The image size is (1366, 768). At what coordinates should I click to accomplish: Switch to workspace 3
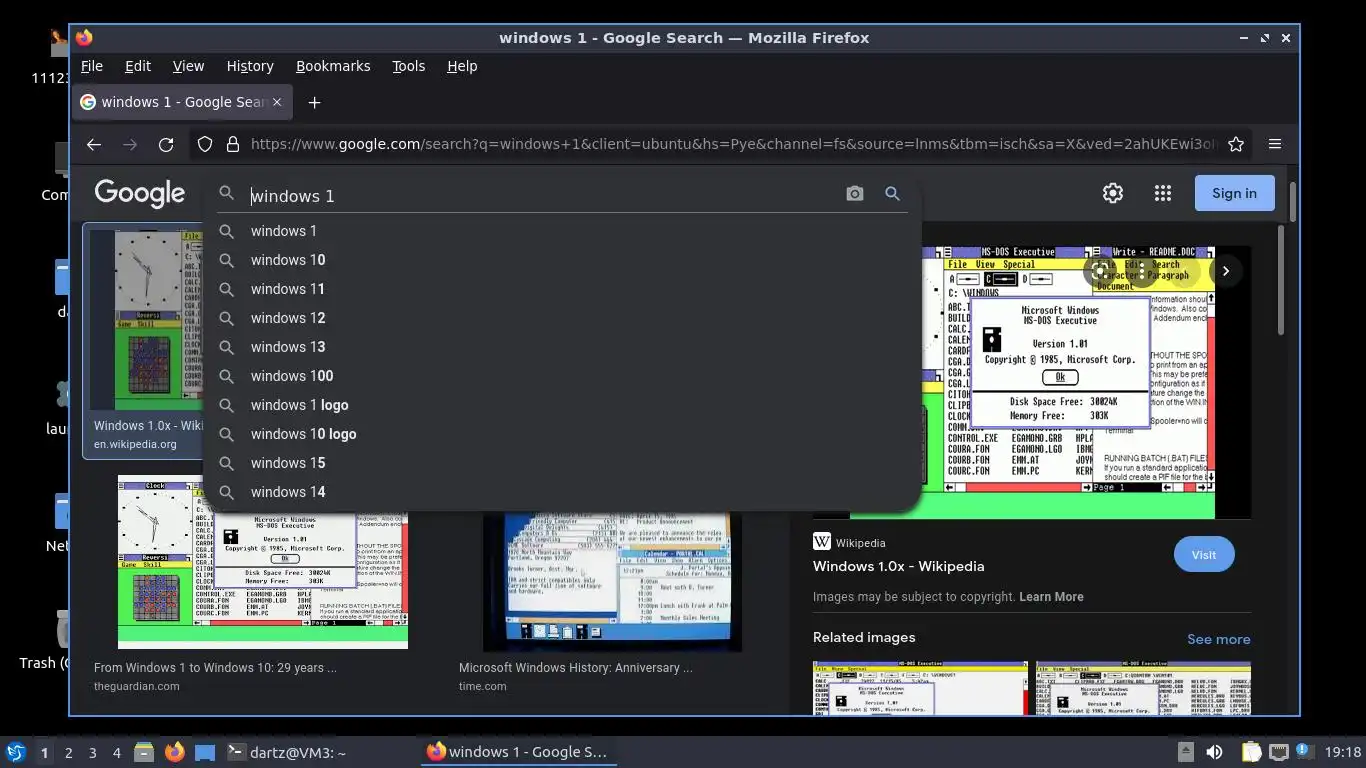tap(92, 752)
